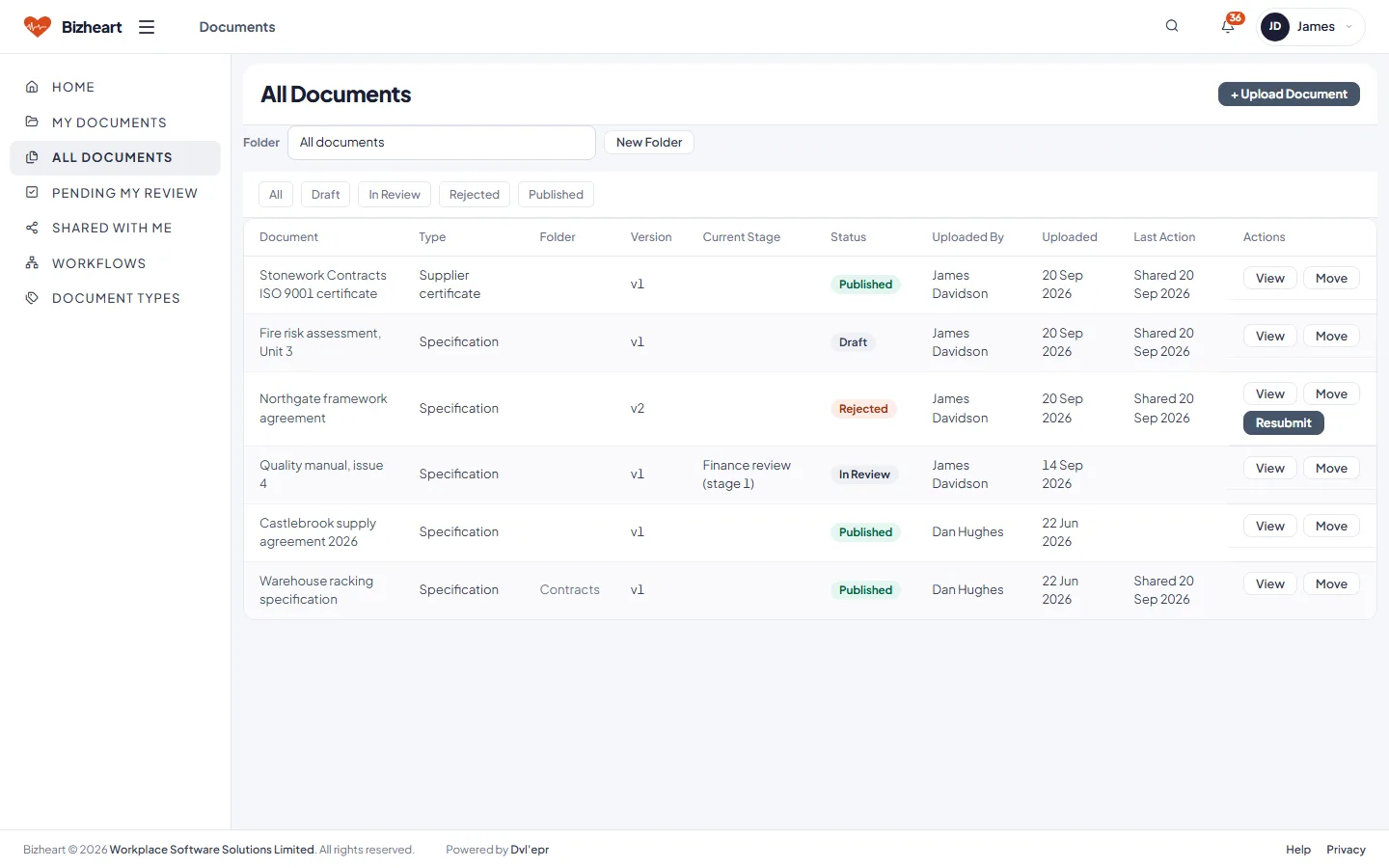Image resolution: width=1389 pixels, height=868 pixels.
Task: Open Shared With Me sidebar item
Action: [115, 228]
